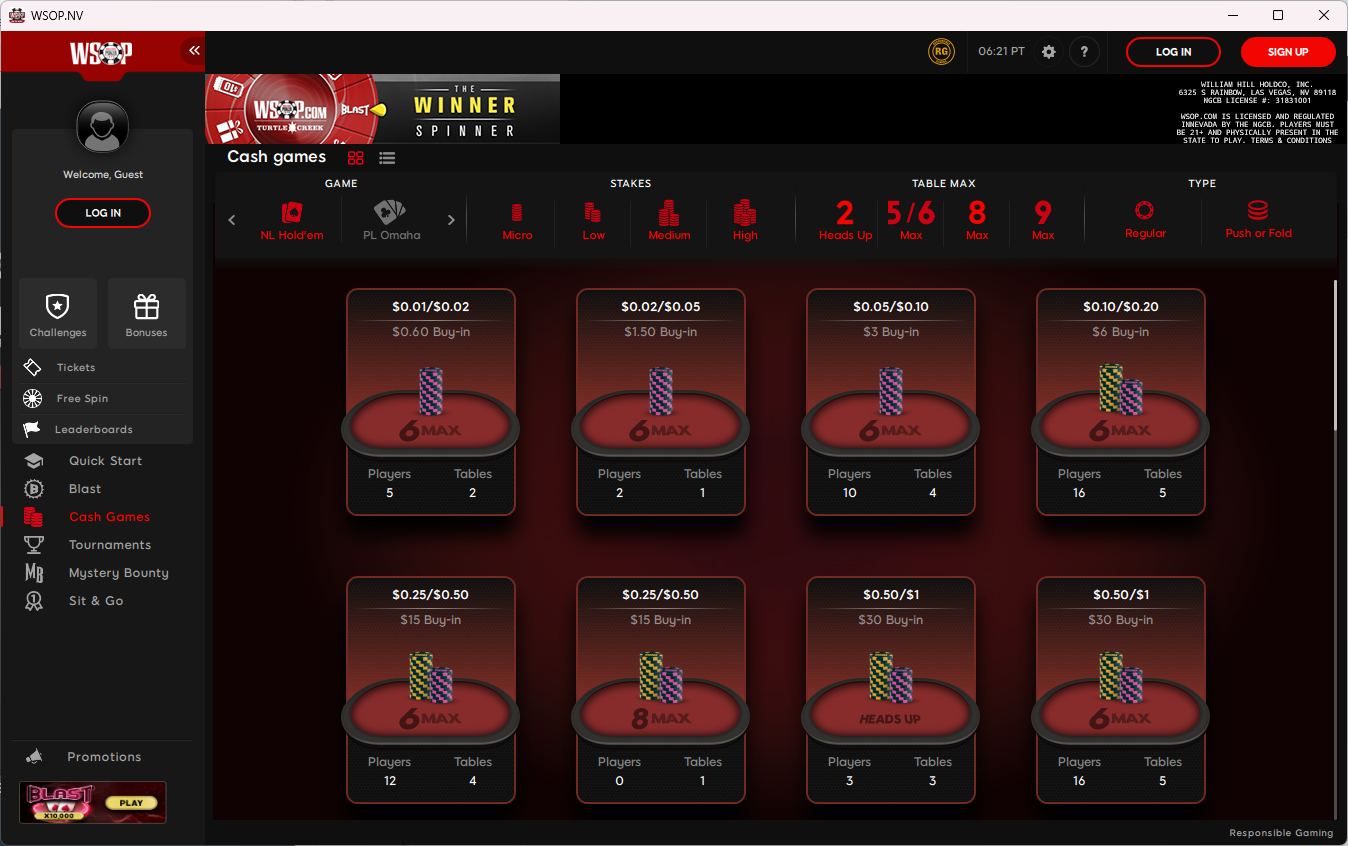
Task: Open the RG responsible gaming badge
Action: [940, 52]
